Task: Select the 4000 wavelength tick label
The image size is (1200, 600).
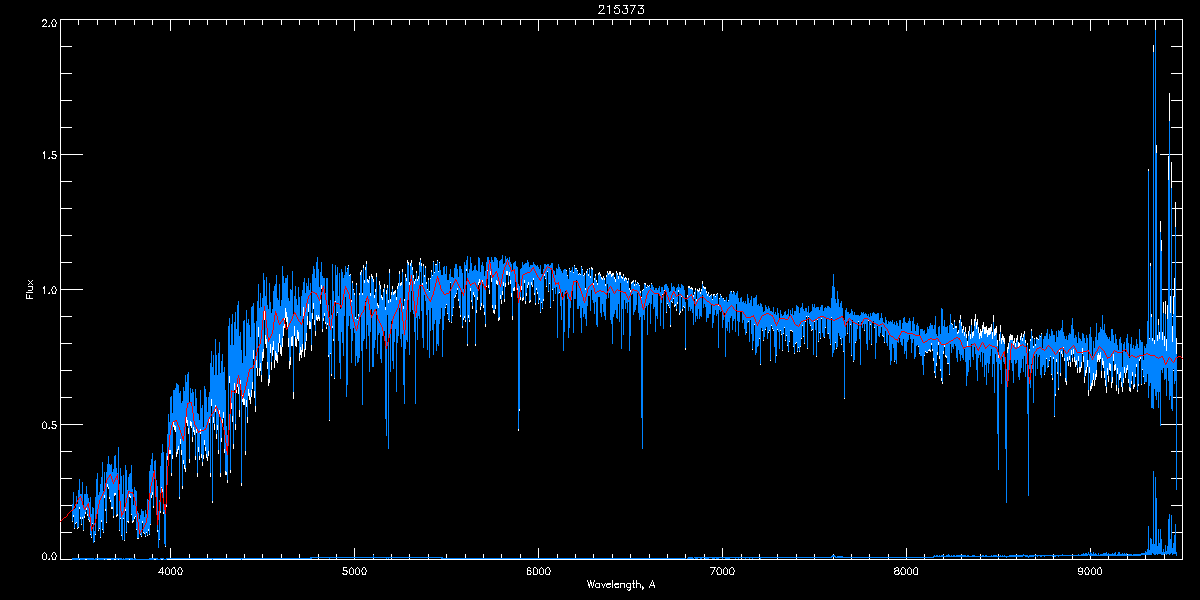Action: (x=171, y=571)
